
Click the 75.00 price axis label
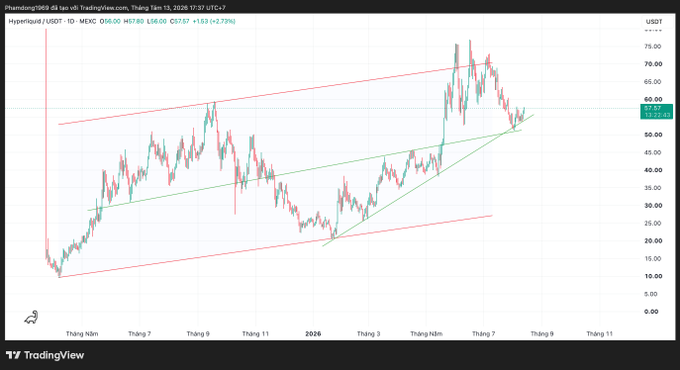(x=653, y=46)
